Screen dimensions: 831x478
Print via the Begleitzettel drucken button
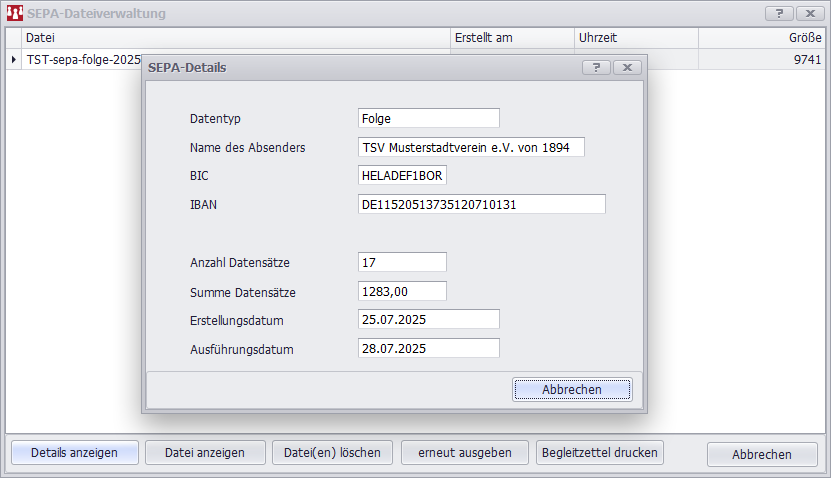click(600, 453)
